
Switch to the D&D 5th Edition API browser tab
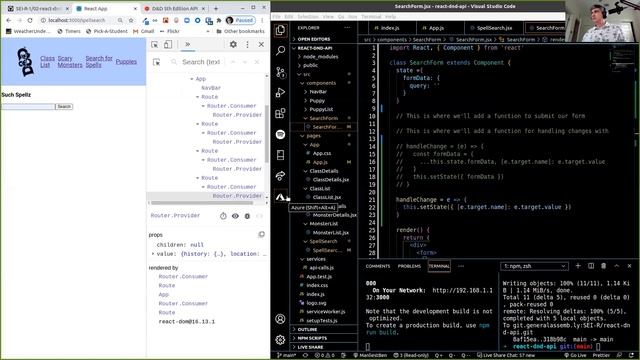click(174, 8)
